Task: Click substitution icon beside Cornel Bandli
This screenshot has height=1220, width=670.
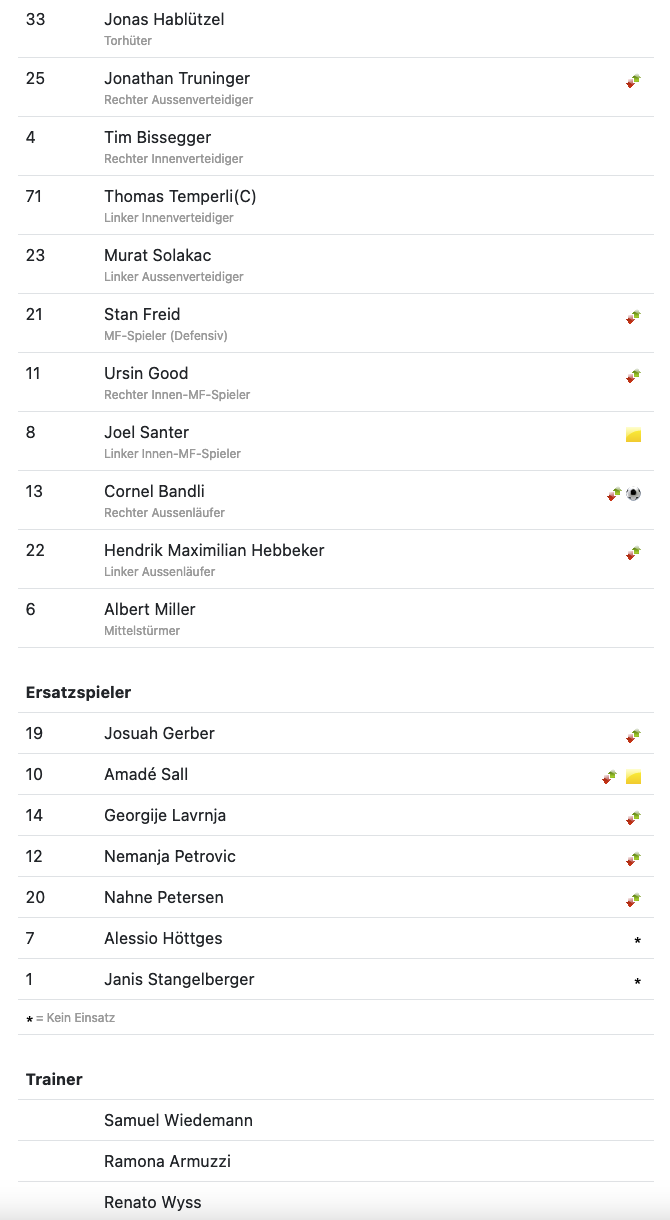Action: (613, 494)
